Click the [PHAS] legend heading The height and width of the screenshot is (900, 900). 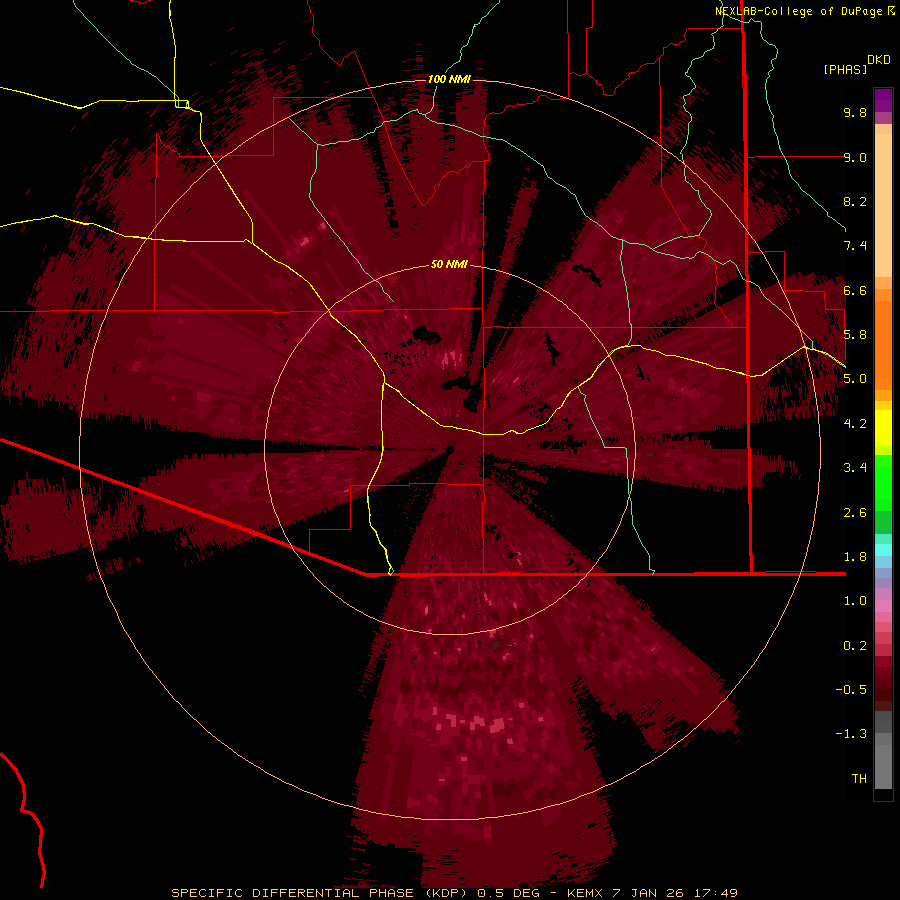pyautogui.click(x=845, y=69)
